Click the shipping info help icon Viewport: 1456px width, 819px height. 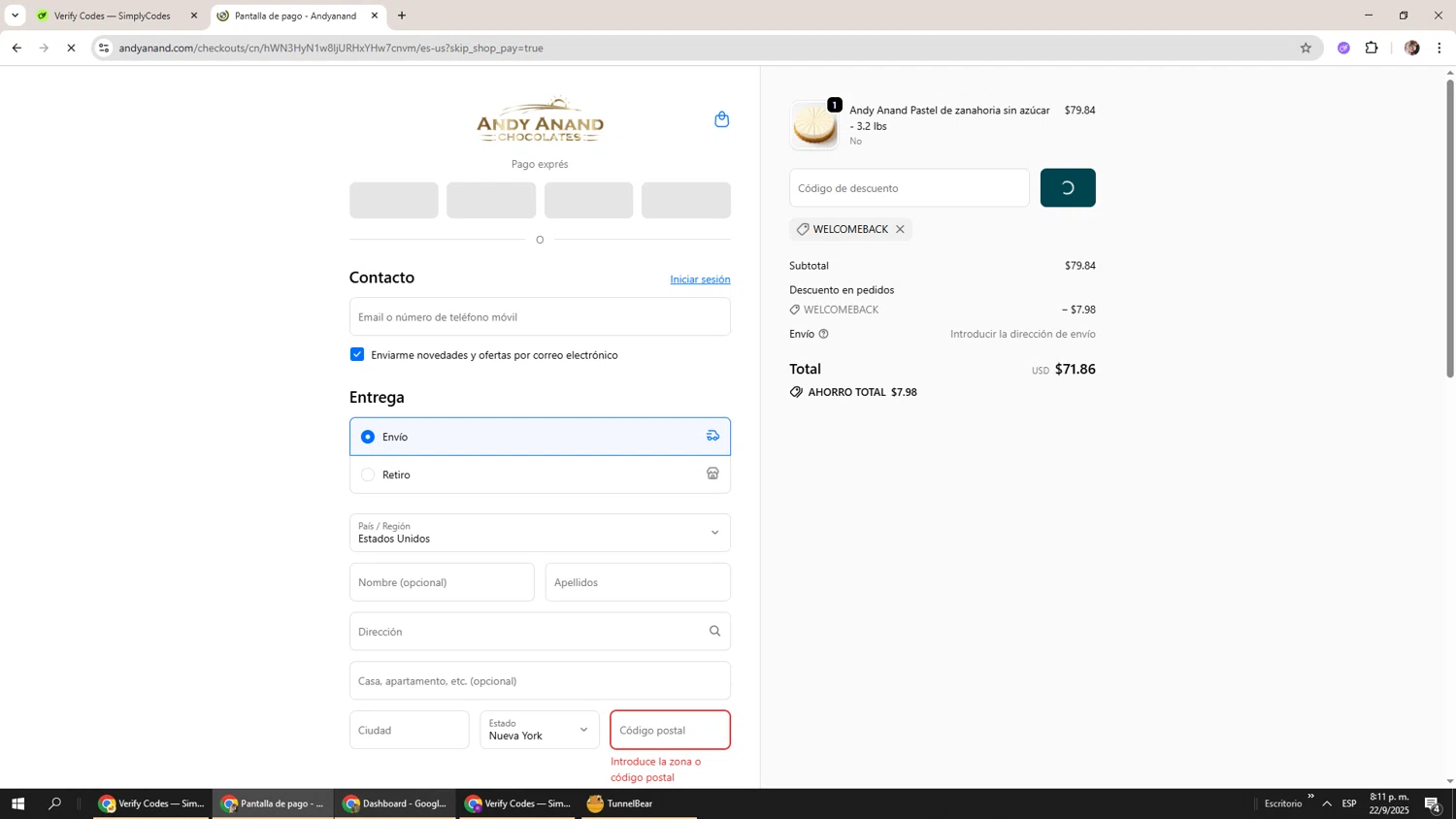coord(823,334)
